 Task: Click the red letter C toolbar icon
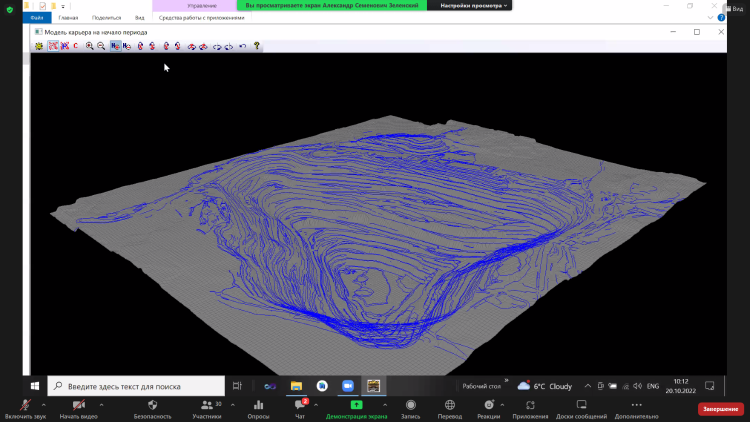click(x=75, y=46)
